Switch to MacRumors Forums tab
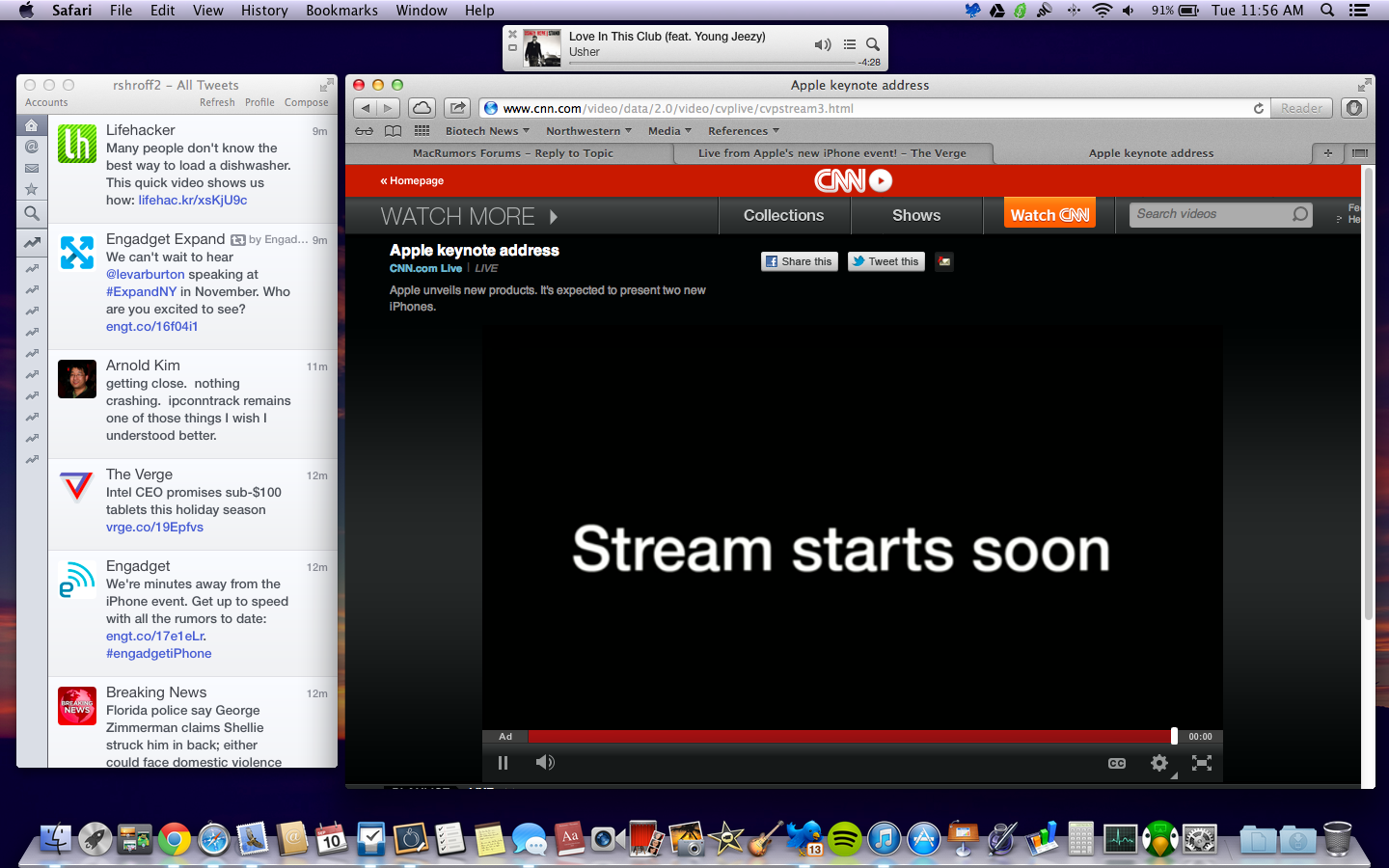The width and height of the screenshot is (1389, 868). click(512, 153)
